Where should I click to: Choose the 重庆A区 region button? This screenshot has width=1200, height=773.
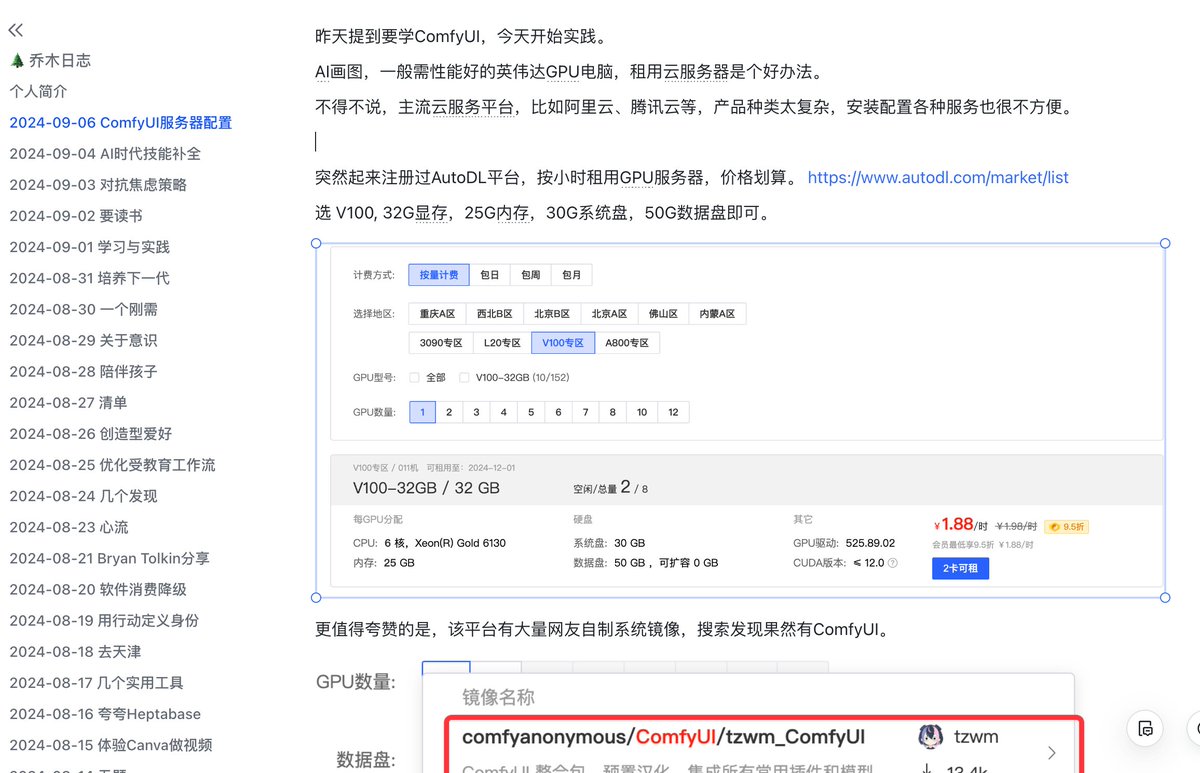tap(437, 314)
